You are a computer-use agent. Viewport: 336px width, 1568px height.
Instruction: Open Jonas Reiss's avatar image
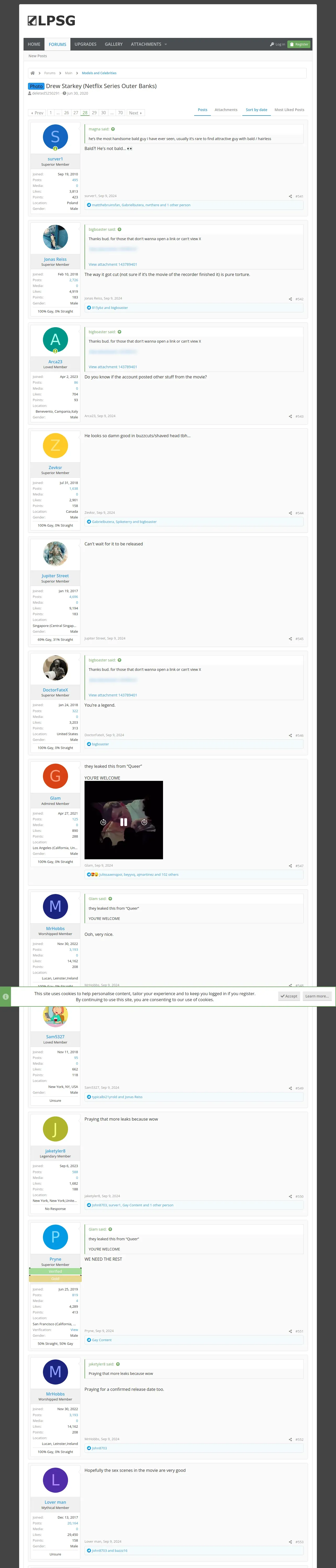(x=55, y=237)
